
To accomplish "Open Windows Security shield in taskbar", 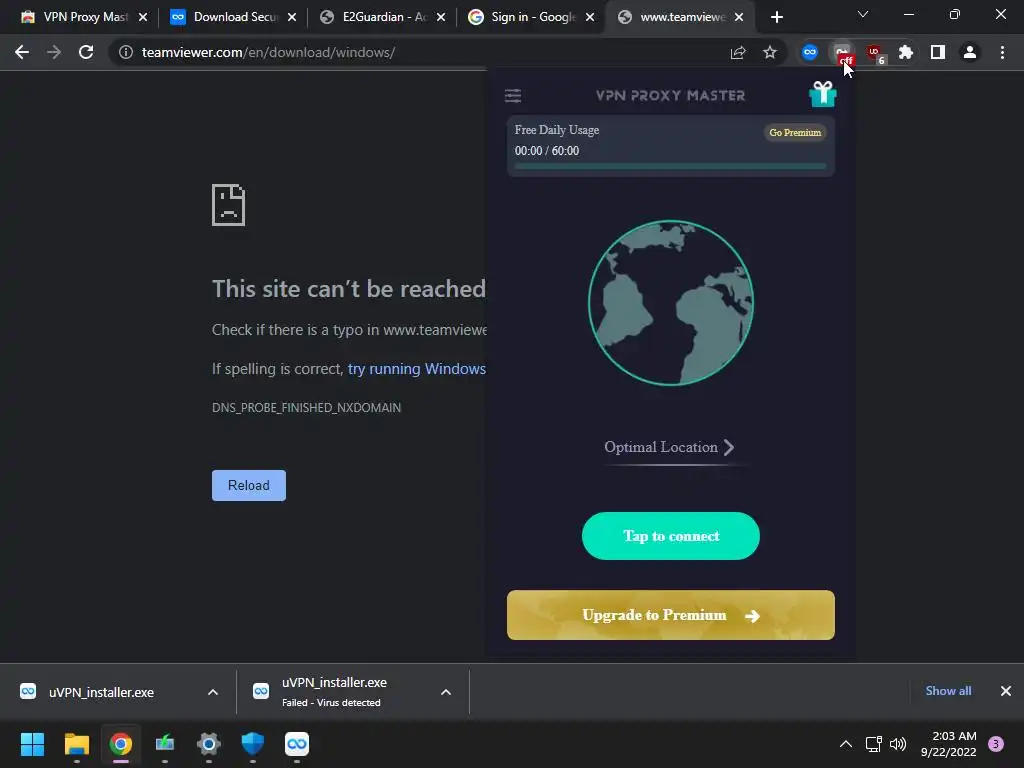I will [x=253, y=744].
